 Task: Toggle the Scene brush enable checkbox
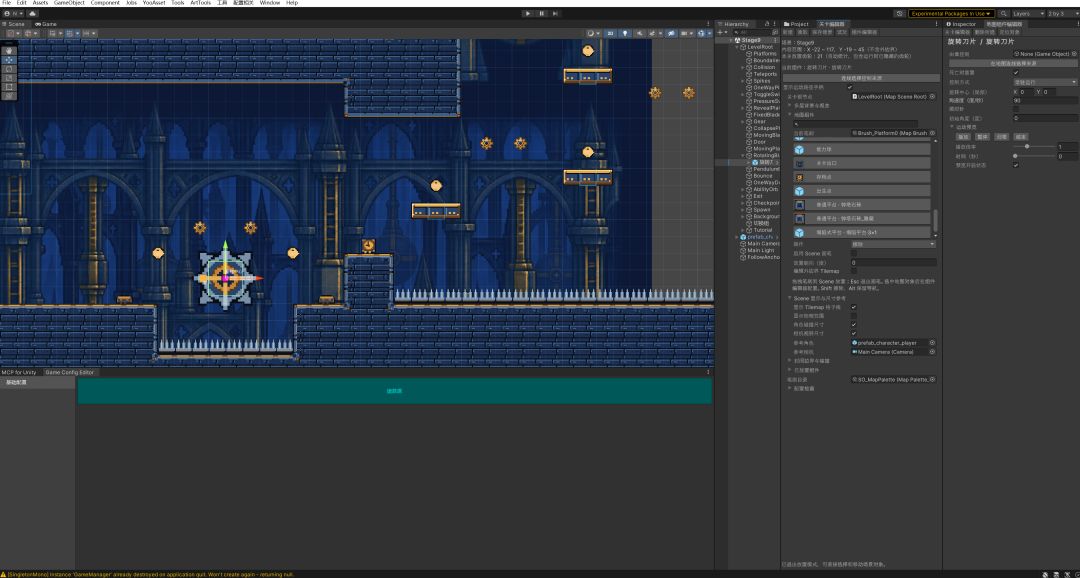[x=854, y=254]
